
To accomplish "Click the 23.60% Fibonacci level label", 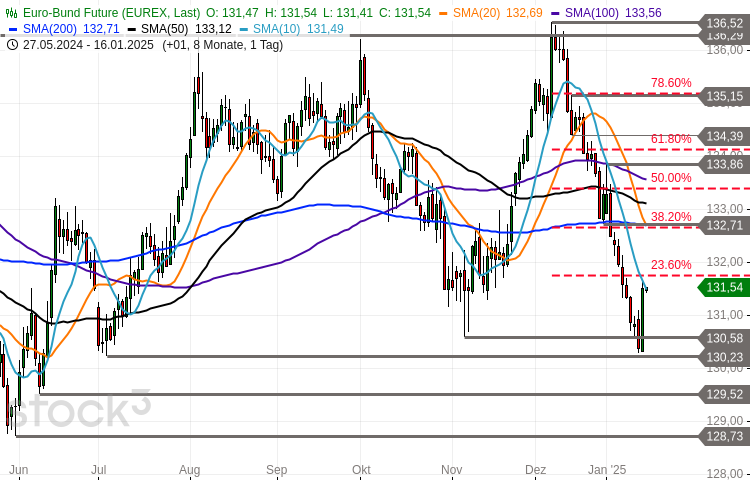I will [x=671, y=265].
